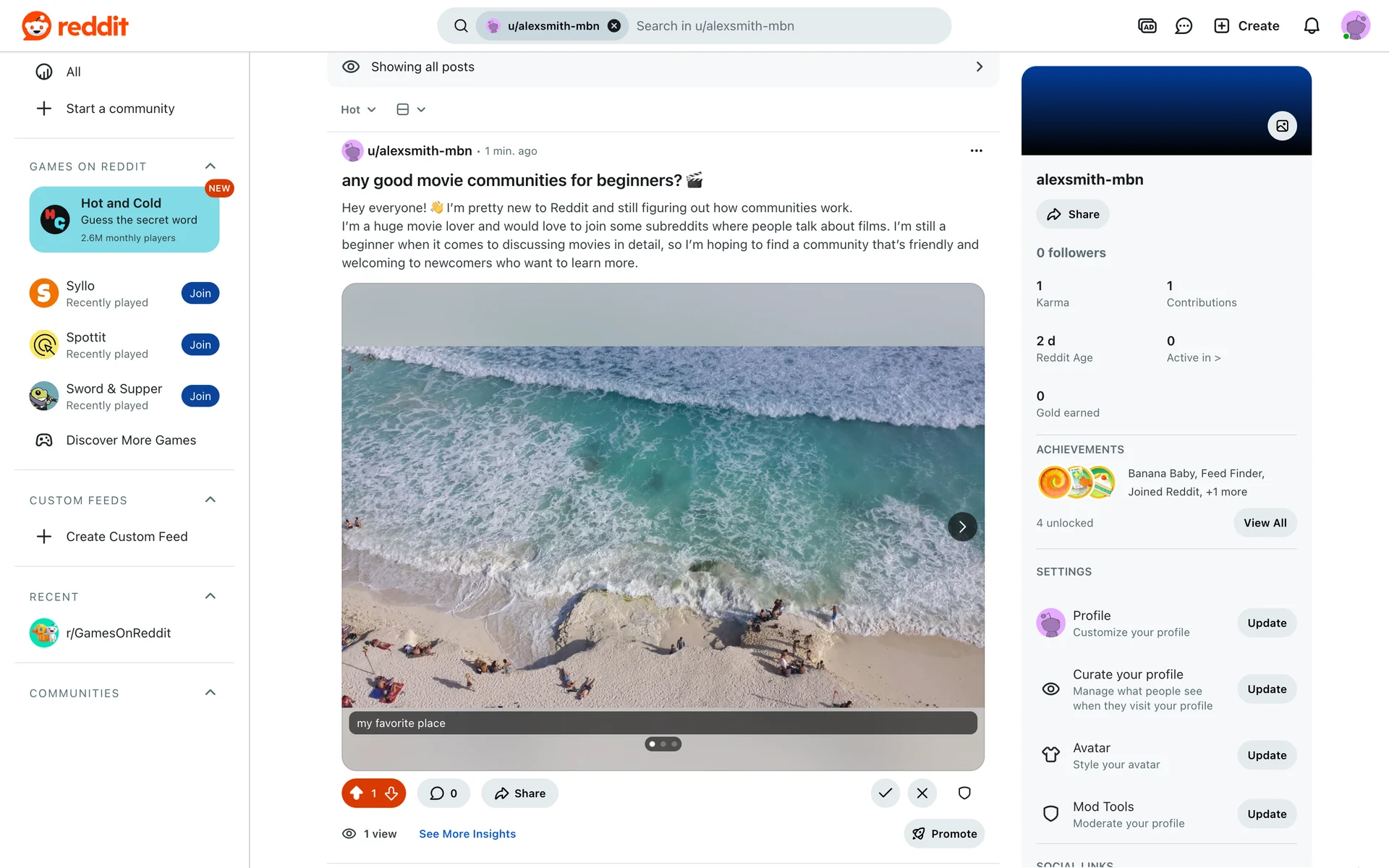
Task: Click the Promote button
Action: click(944, 834)
